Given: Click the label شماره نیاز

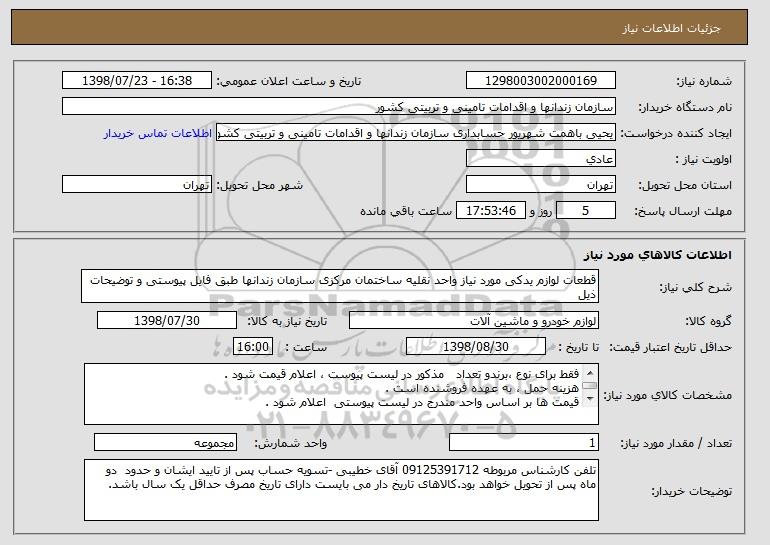Looking at the screenshot, I should pyautogui.click(x=704, y=82).
